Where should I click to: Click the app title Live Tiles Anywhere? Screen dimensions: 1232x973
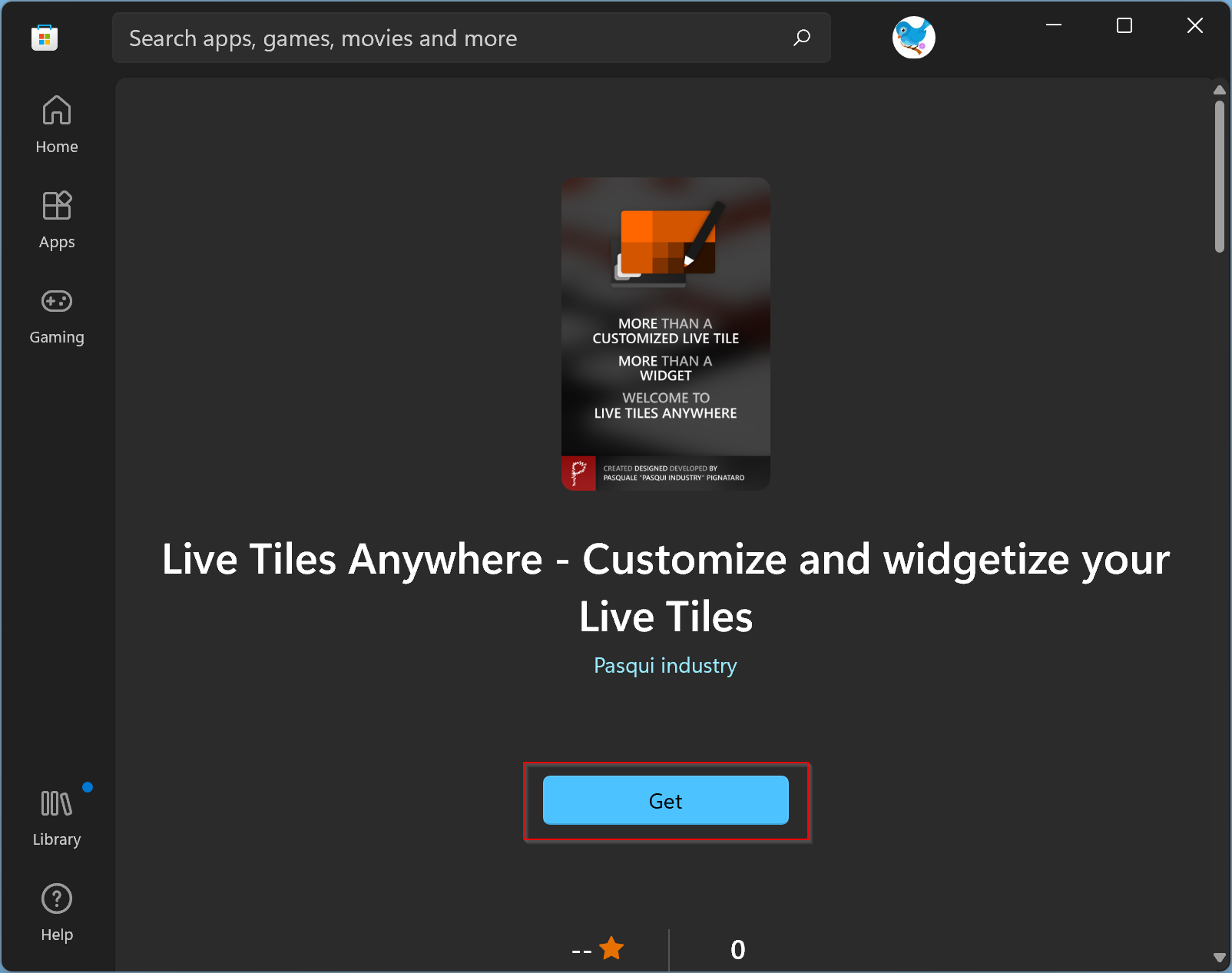[x=666, y=587]
